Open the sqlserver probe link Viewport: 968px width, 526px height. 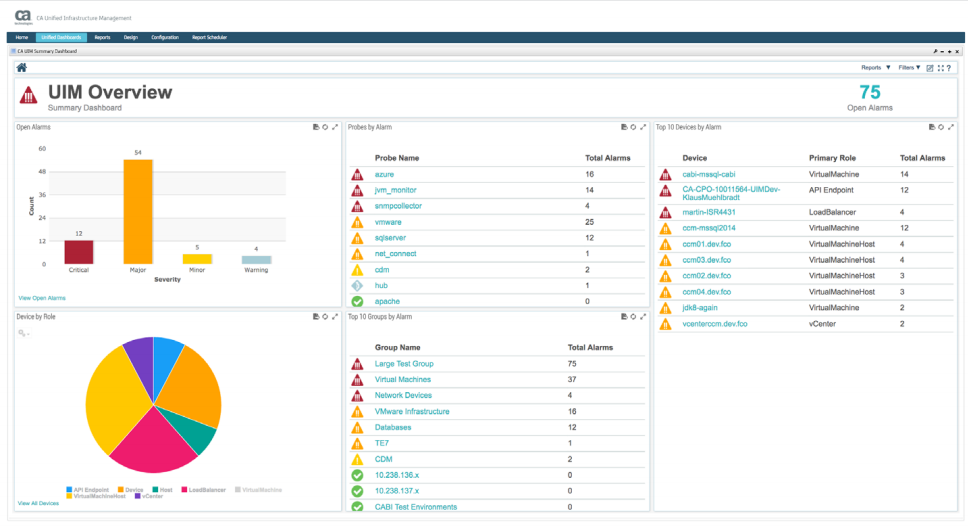pyautogui.click(x=390, y=238)
